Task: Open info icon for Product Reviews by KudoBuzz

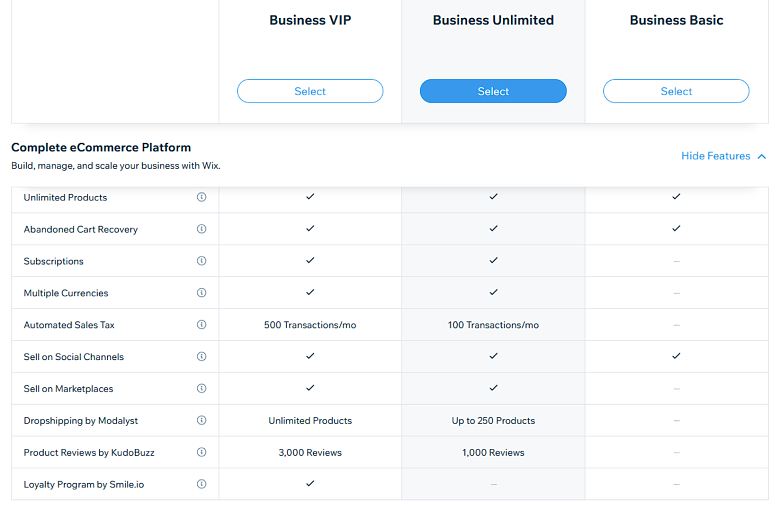Action: tap(201, 452)
